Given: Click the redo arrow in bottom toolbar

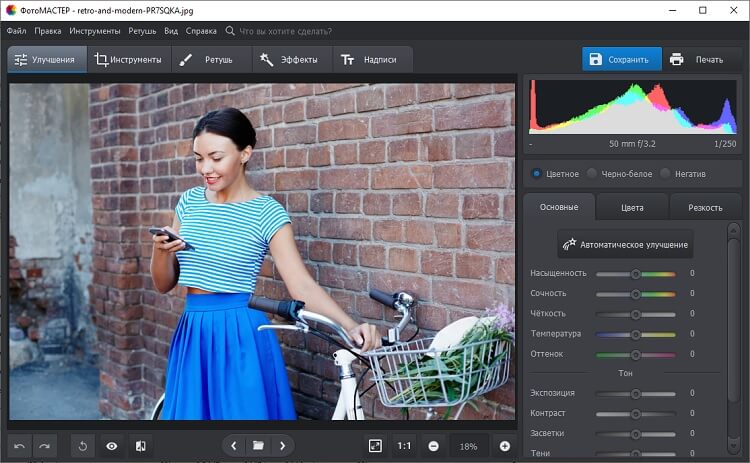Looking at the screenshot, I should pos(44,446).
